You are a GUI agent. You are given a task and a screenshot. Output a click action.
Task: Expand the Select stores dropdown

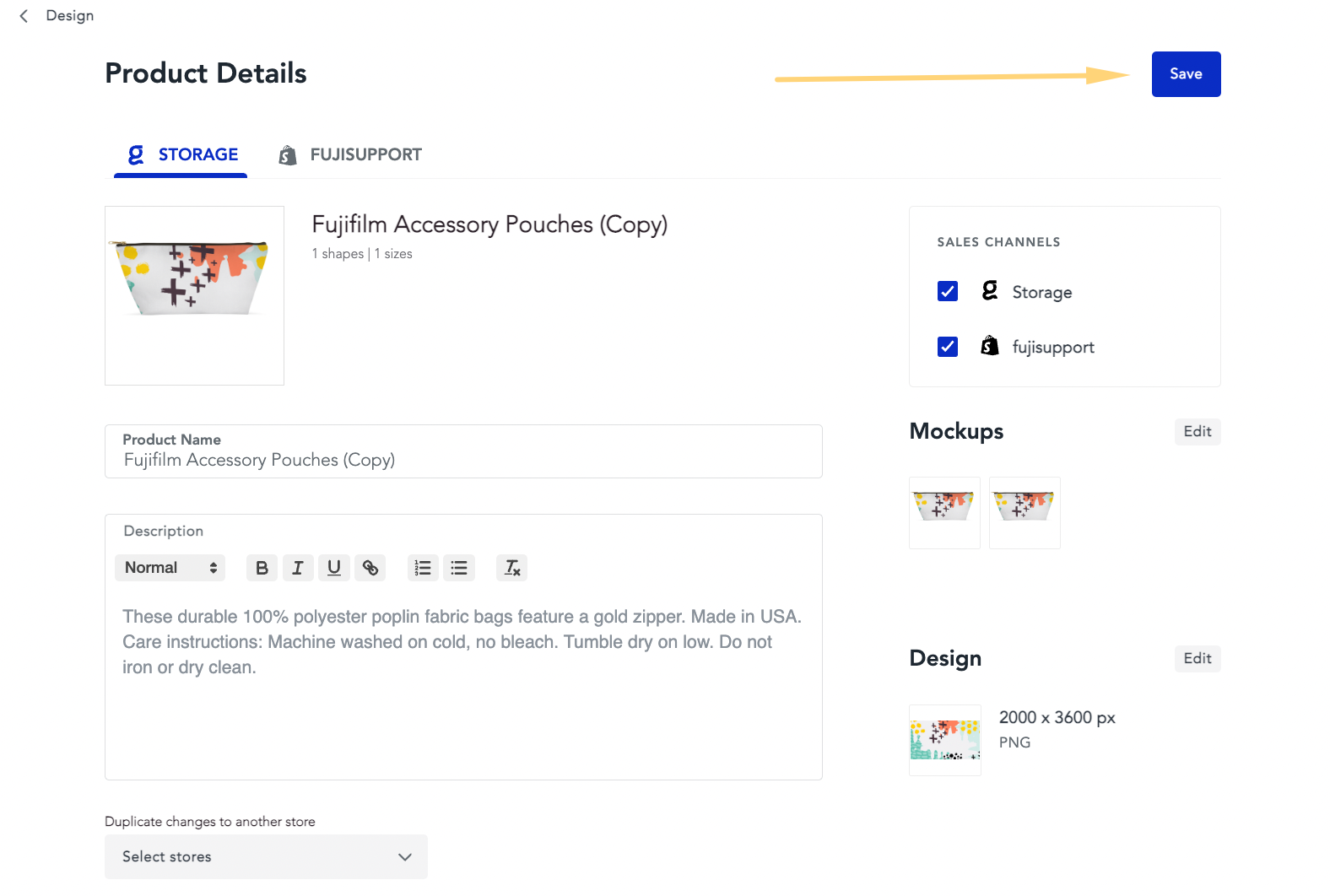tap(266, 856)
